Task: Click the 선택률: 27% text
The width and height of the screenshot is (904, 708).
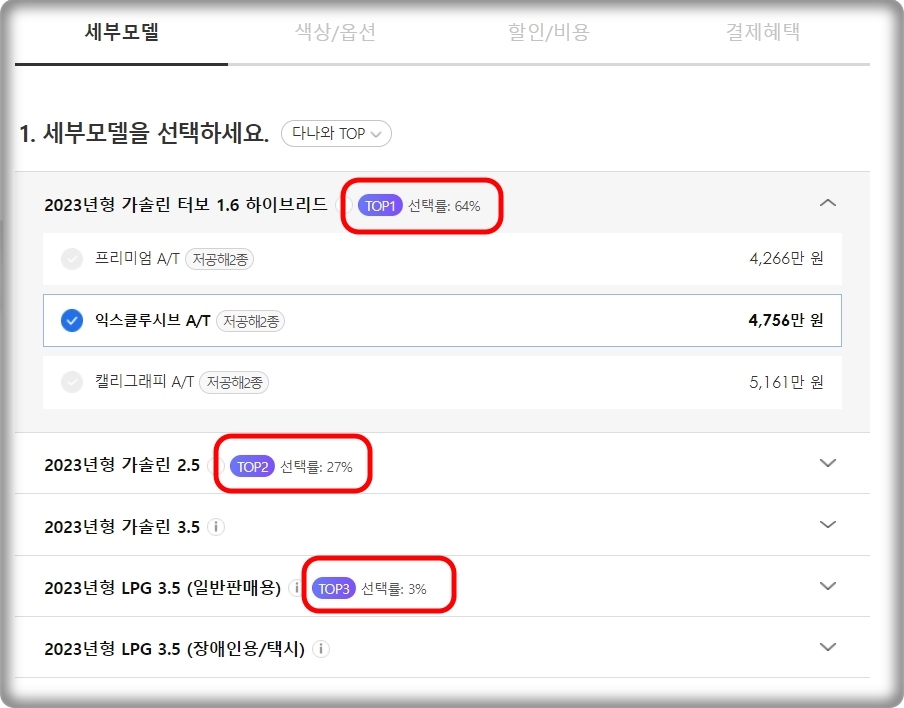Action: click(x=316, y=467)
